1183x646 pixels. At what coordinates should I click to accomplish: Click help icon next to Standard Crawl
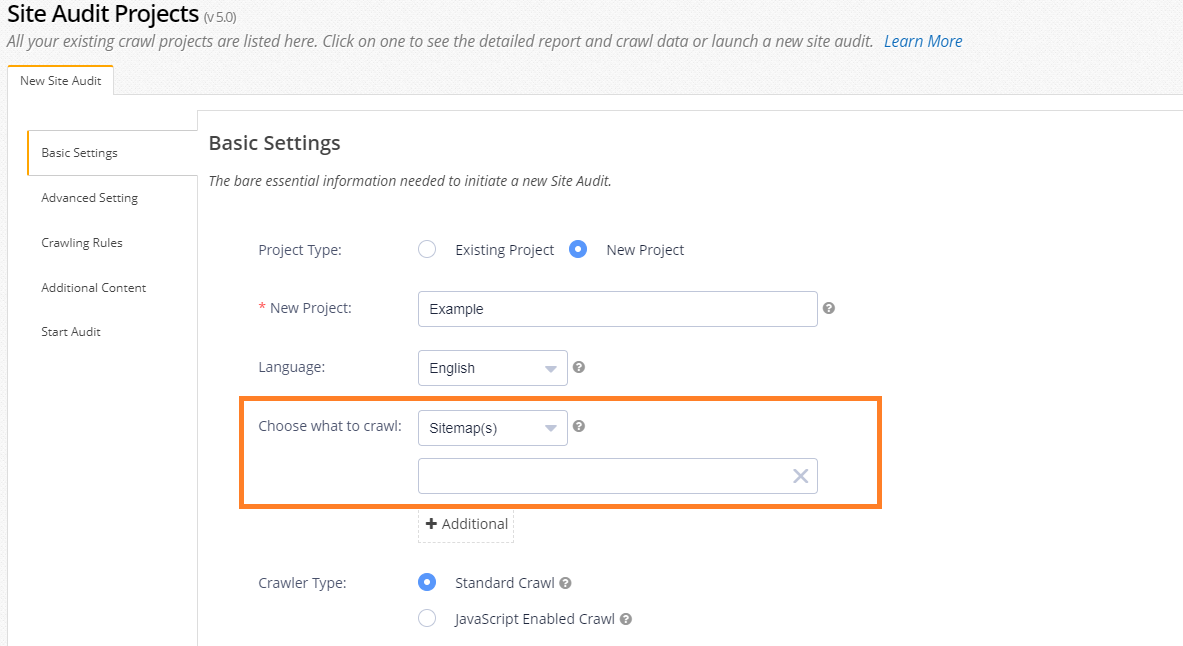566,583
